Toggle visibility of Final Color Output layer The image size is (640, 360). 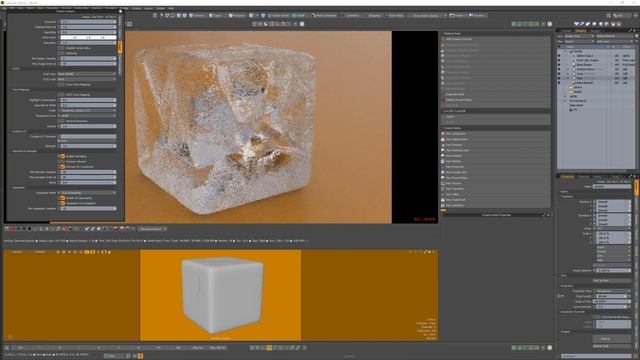coord(559,60)
